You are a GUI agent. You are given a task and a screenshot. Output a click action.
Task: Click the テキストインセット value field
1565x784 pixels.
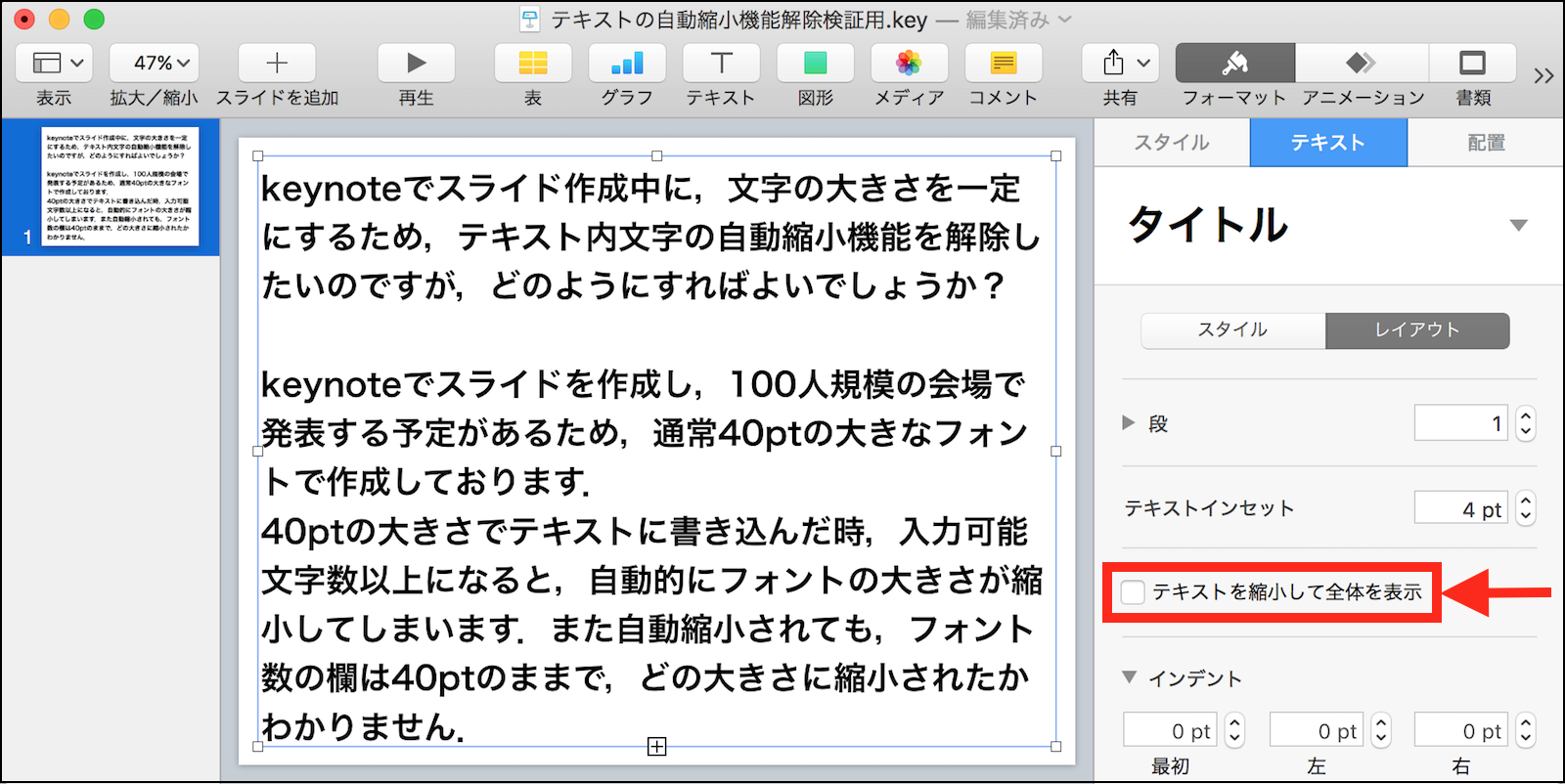coord(1459,508)
